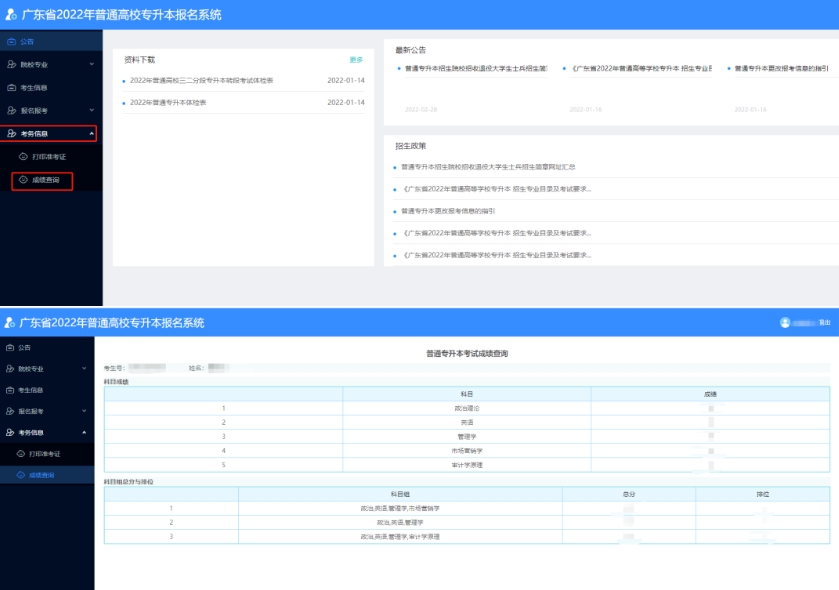Click the 英语 subject cell
The image size is (839, 590).
467,422
